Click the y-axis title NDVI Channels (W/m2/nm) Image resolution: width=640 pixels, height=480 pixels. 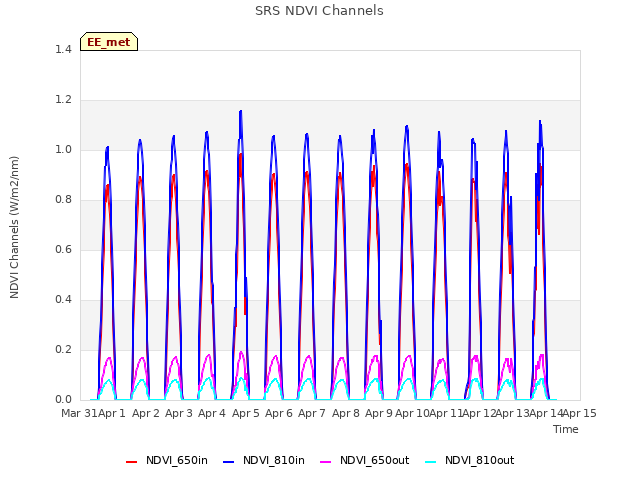pos(14,227)
